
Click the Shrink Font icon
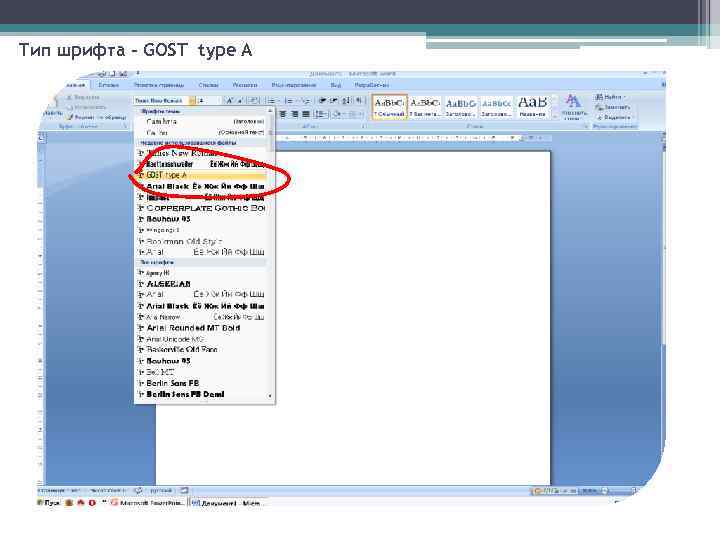pos(241,101)
